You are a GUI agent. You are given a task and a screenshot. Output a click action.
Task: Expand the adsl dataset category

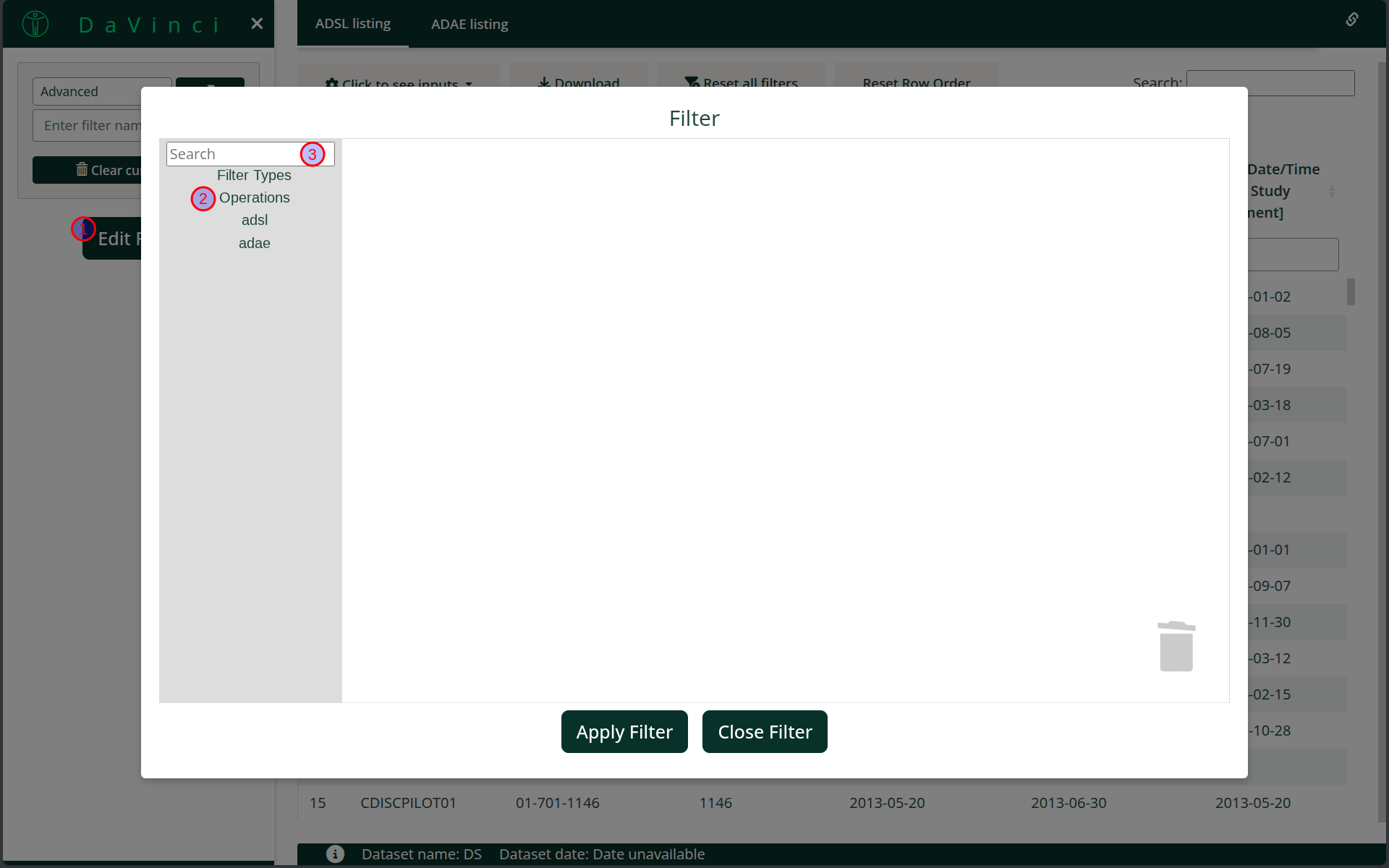point(255,221)
